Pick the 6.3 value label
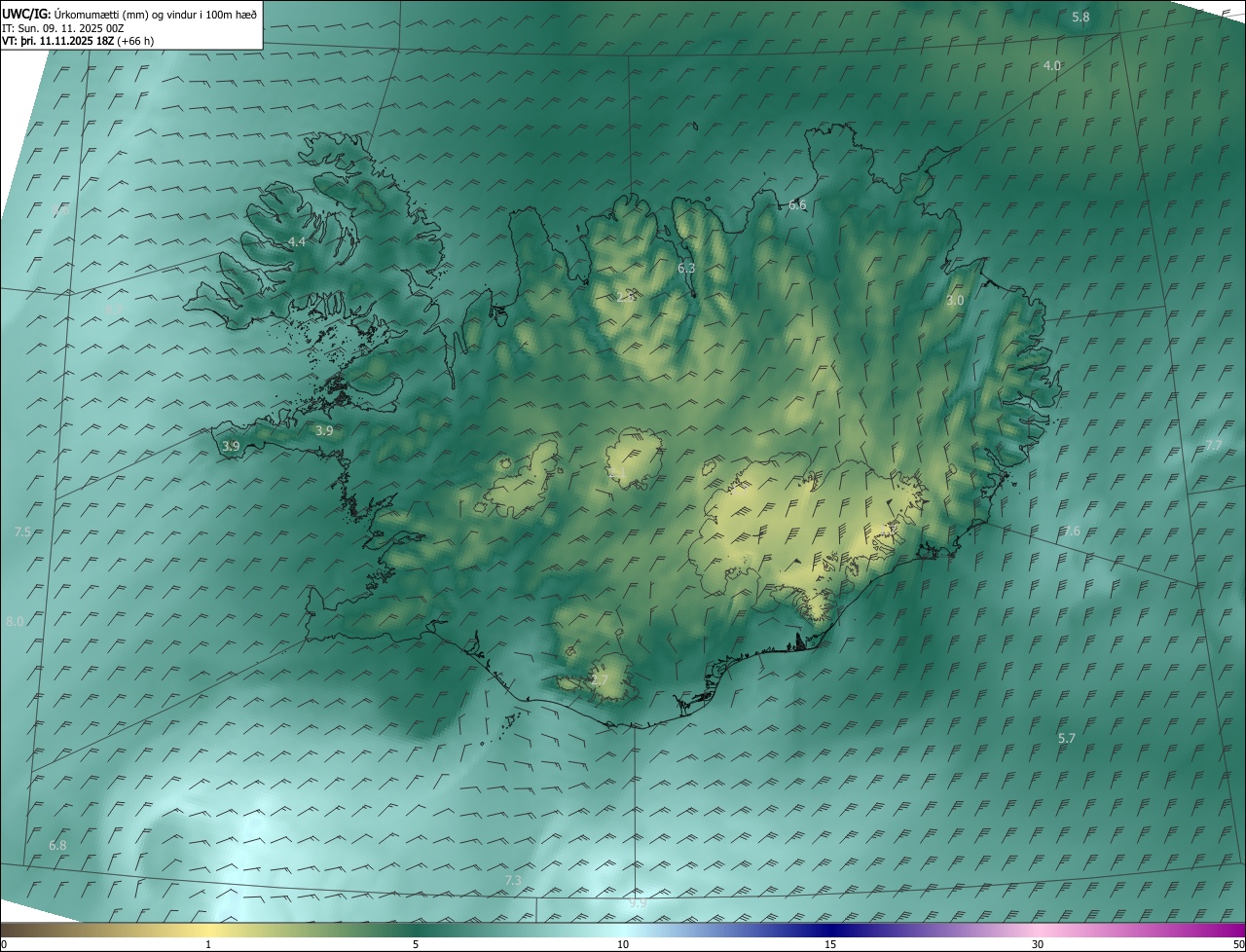The height and width of the screenshot is (952, 1246). pos(686,268)
